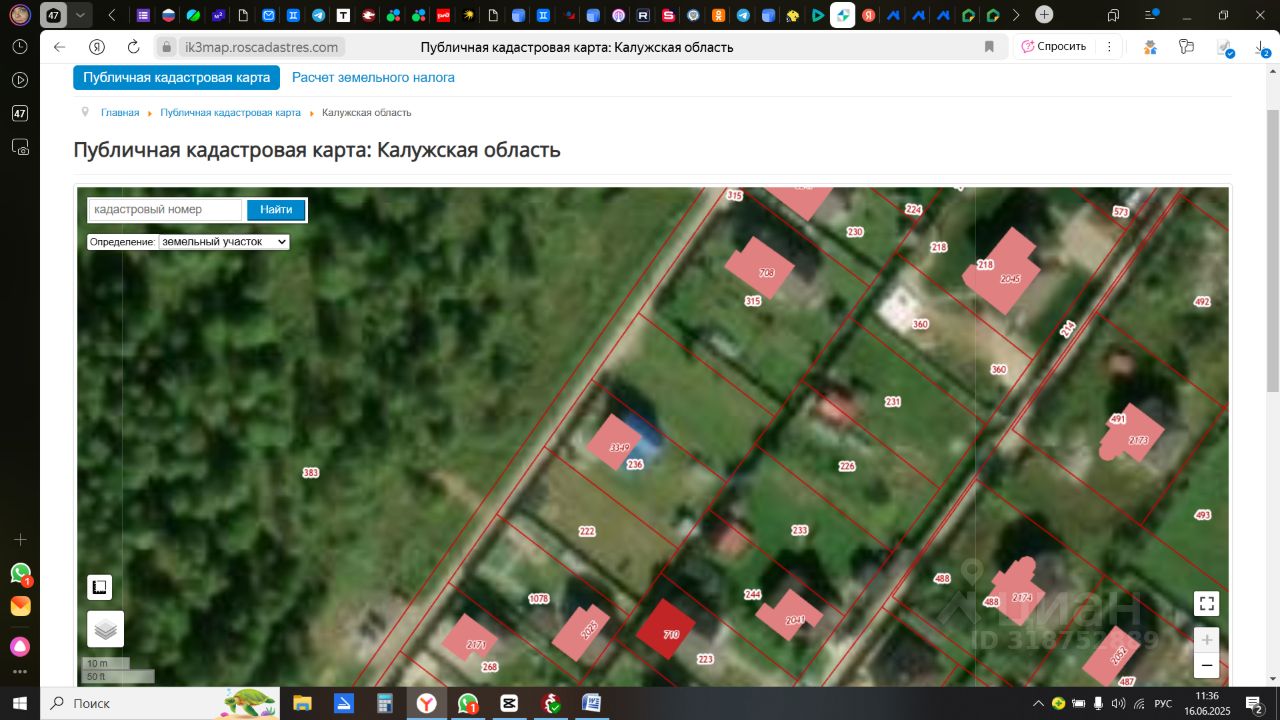Add a new browser tab
1280x720 pixels.
[1044, 15]
